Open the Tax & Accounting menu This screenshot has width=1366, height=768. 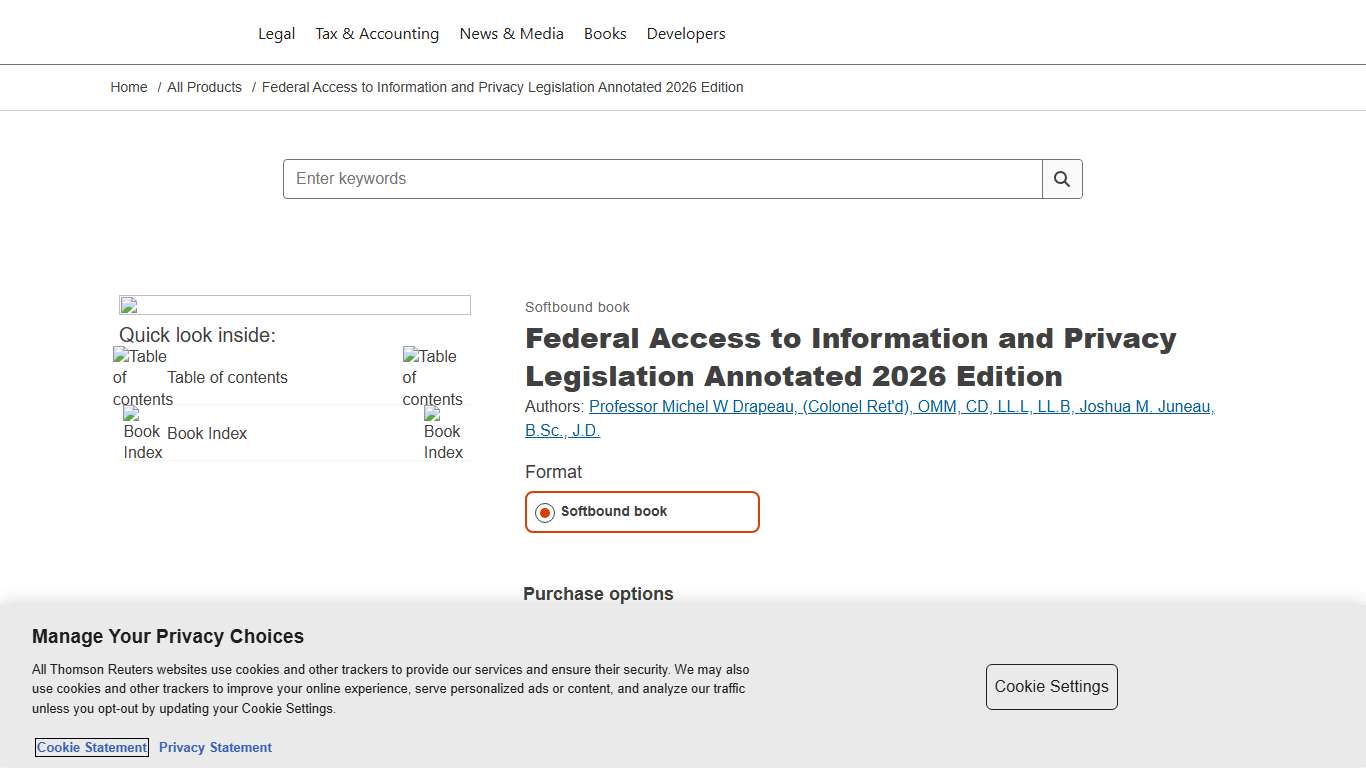tap(377, 33)
